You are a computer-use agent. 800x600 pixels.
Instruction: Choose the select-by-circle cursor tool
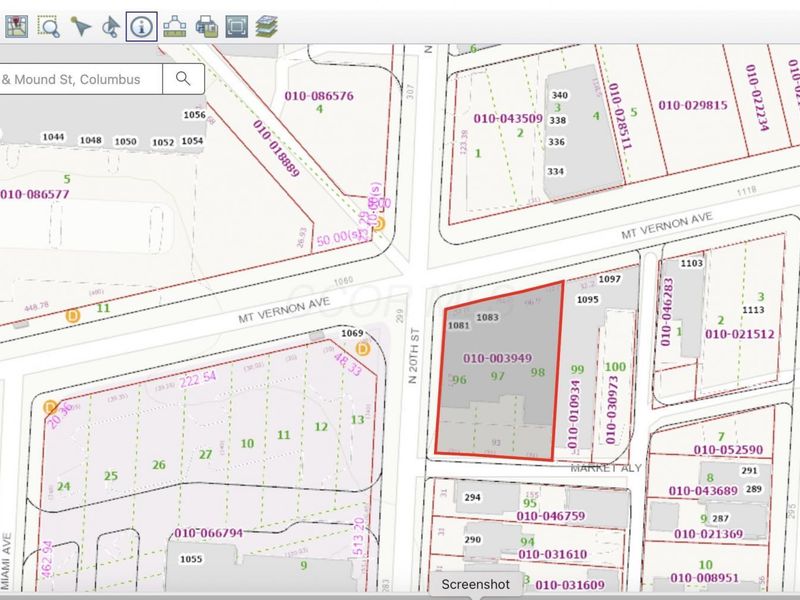click(111, 27)
